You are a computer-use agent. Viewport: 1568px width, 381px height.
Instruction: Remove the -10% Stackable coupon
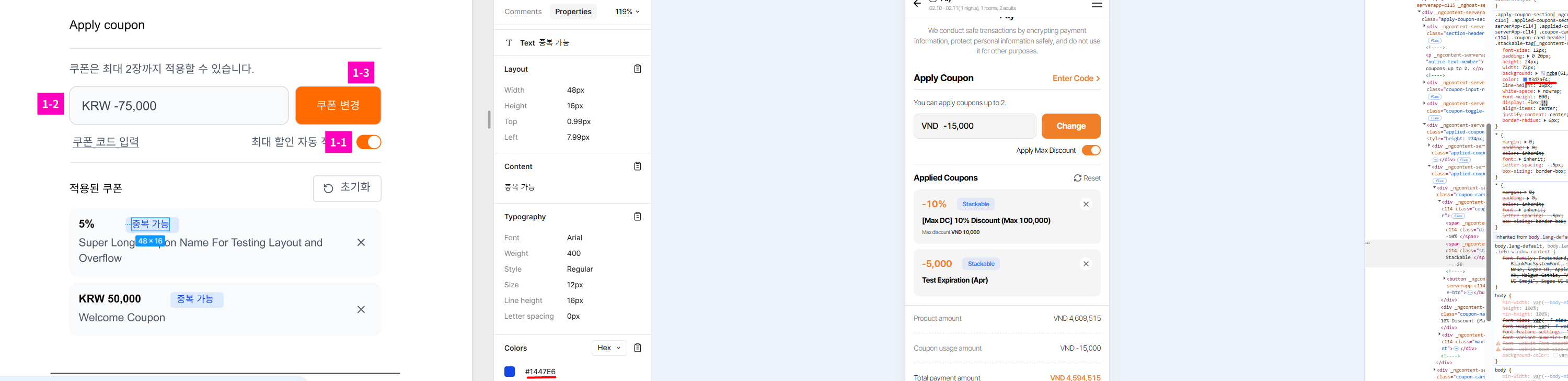(1086, 204)
